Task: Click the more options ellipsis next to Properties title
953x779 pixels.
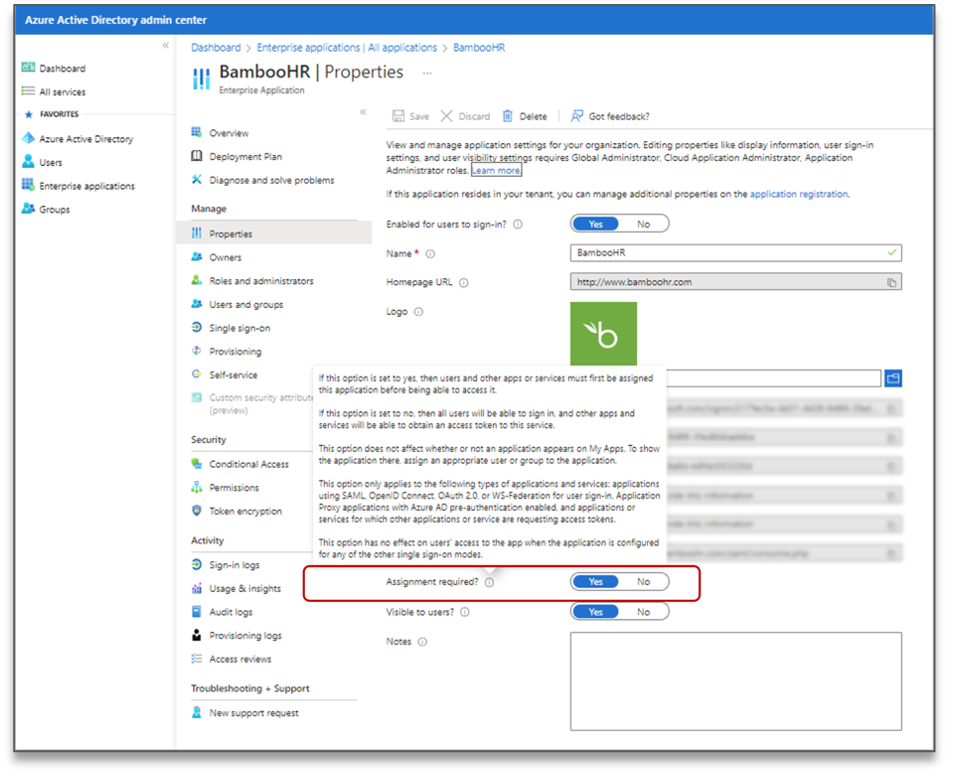Action: click(427, 73)
